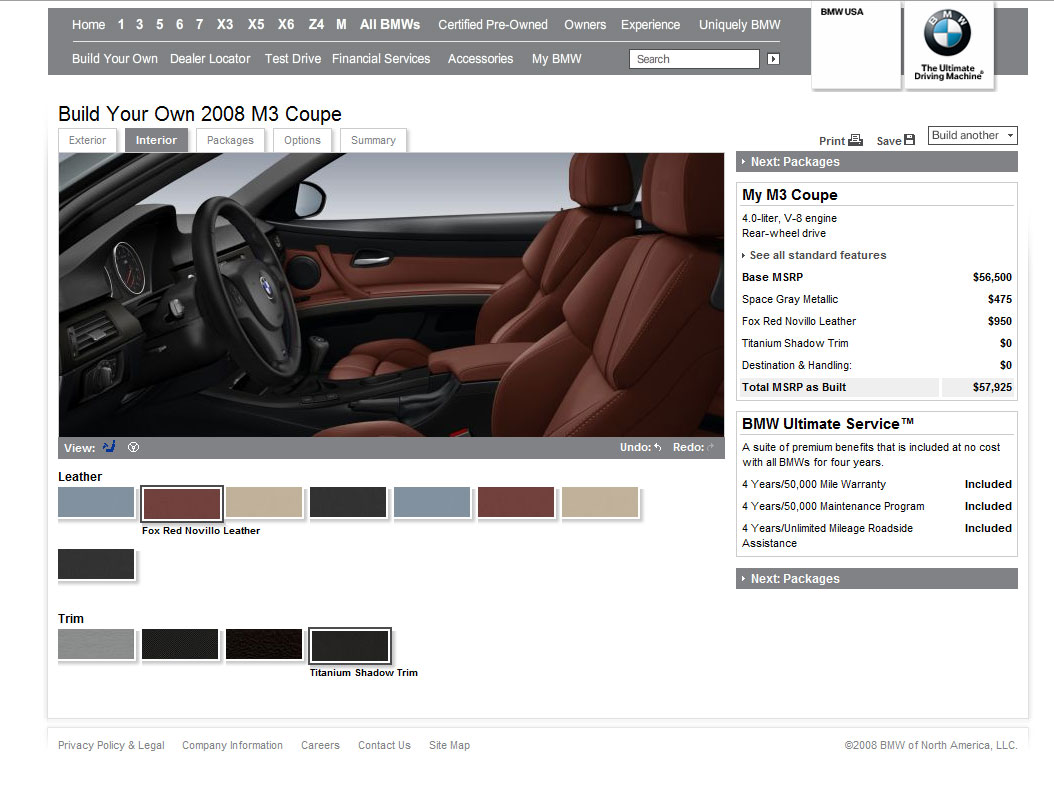This screenshot has width=1054, height=810.
Task: Select the first blue-gray leather swatch
Action: click(x=96, y=502)
